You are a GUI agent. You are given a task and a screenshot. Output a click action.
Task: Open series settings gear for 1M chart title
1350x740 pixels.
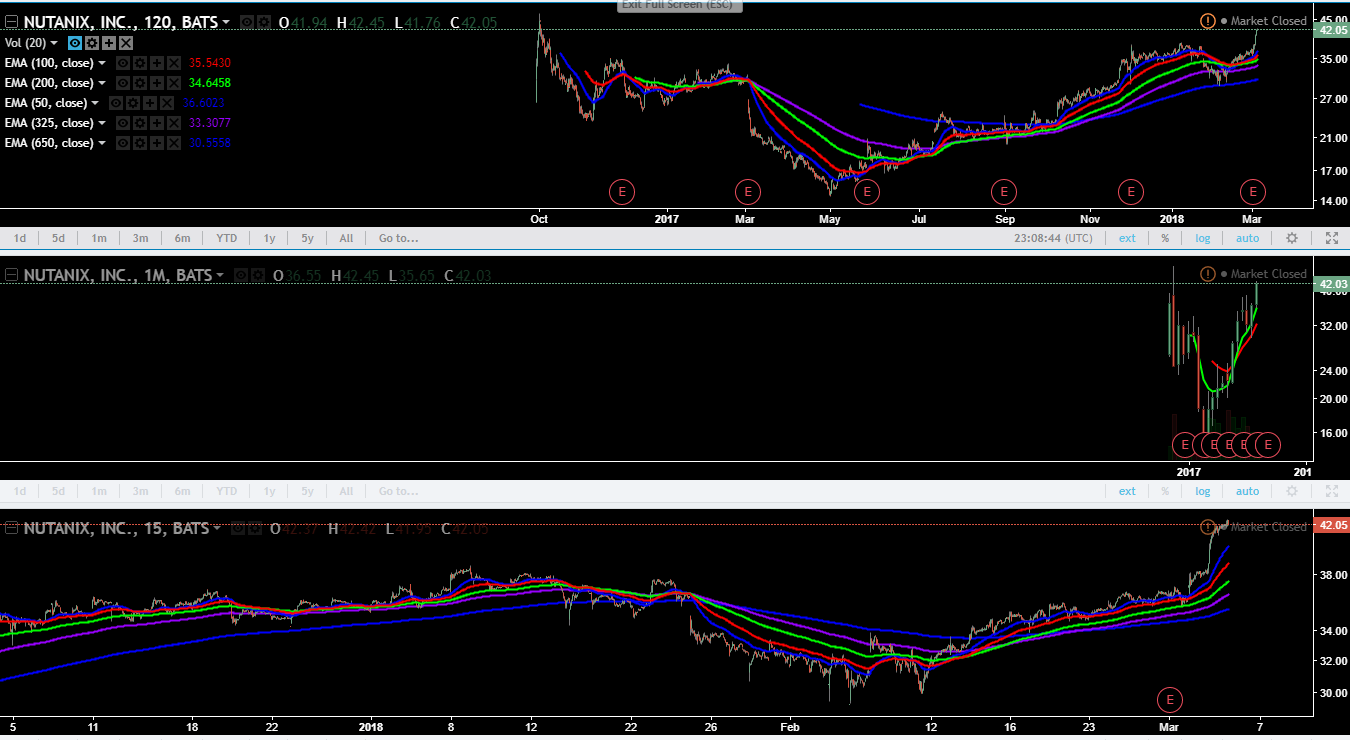pyautogui.click(x=258, y=274)
